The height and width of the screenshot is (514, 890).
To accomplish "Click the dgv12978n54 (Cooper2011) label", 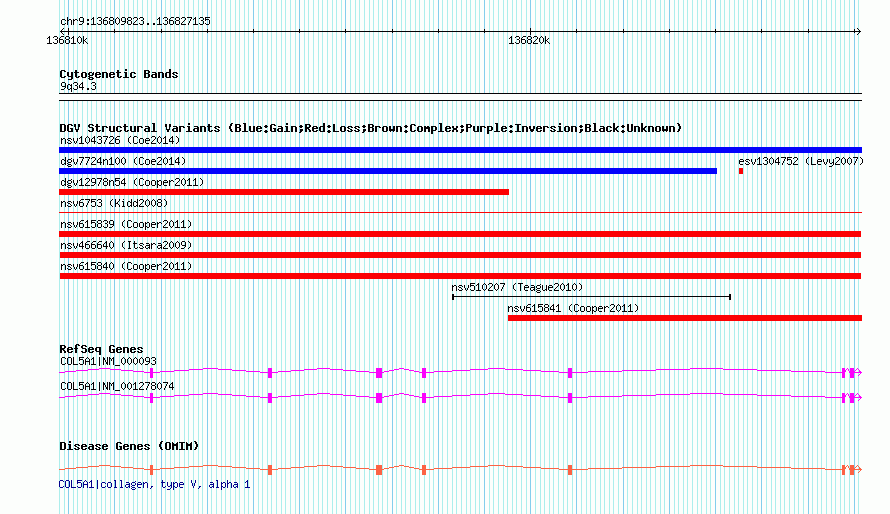I will point(132,182).
